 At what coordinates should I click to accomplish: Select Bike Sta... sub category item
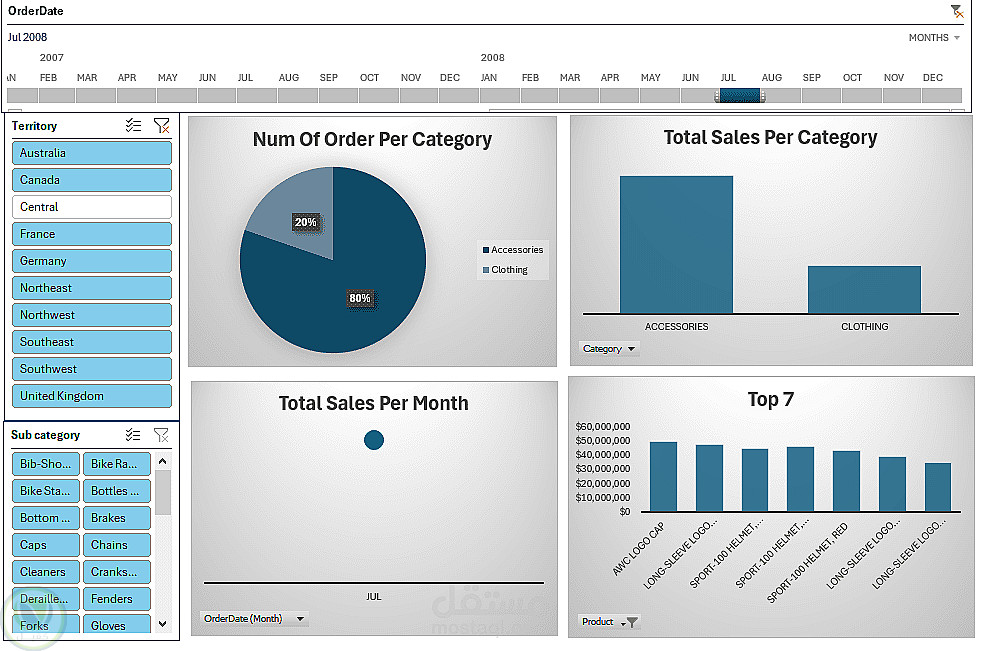pyautogui.click(x=46, y=491)
